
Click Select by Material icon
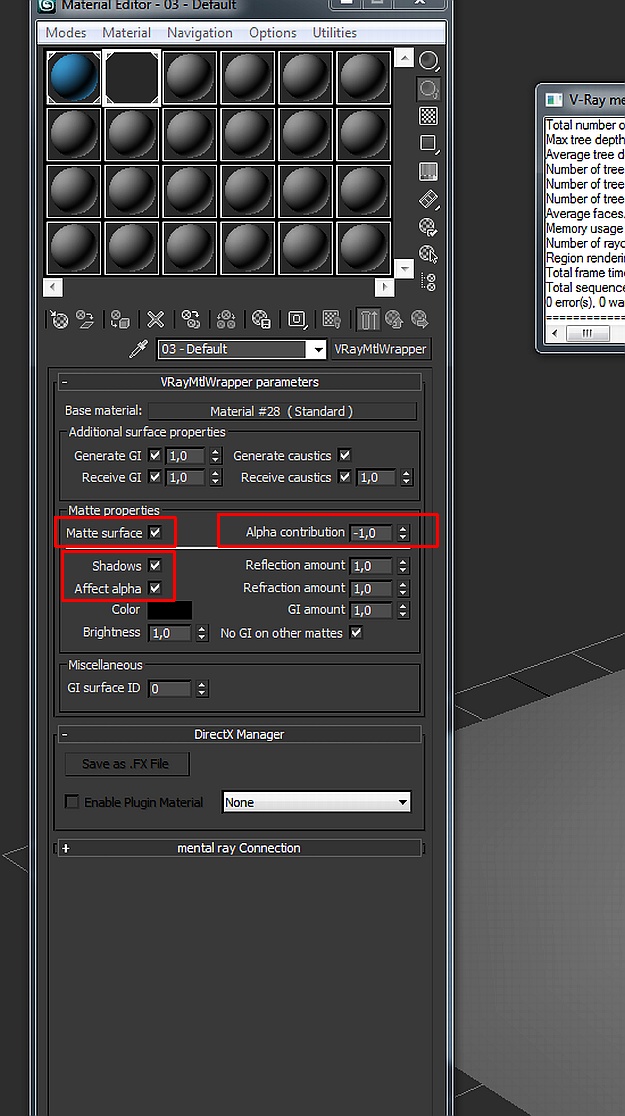(429, 254)
